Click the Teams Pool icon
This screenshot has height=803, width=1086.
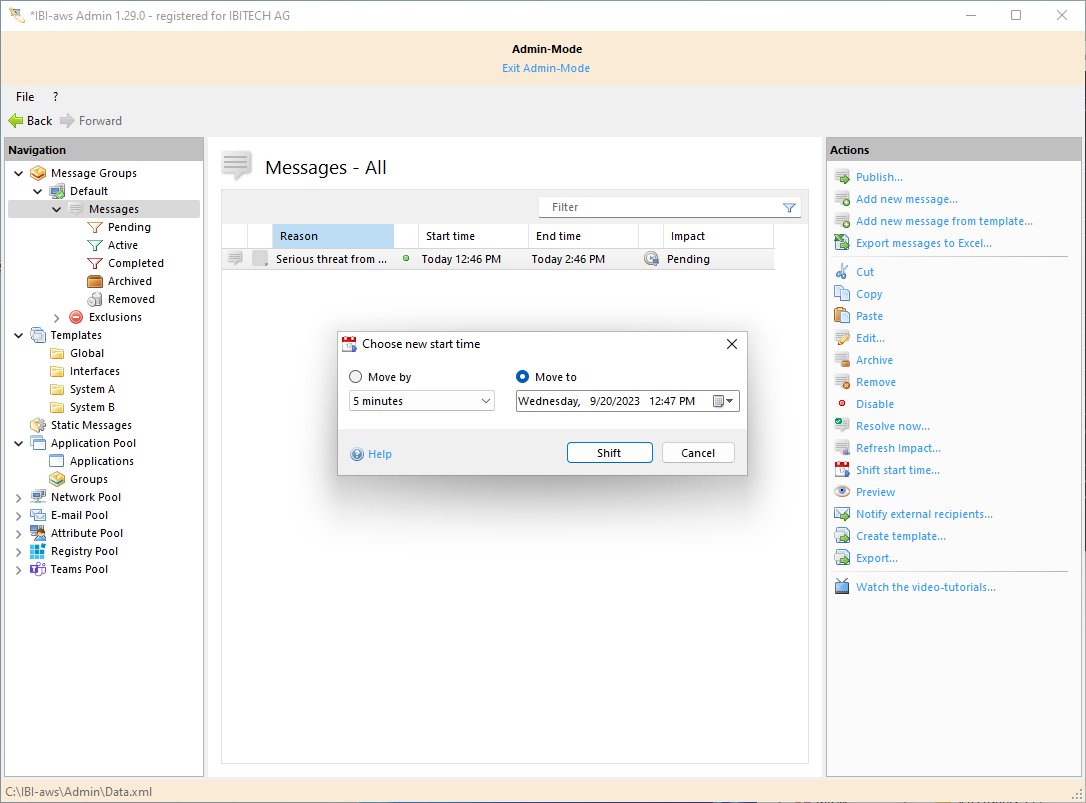[38, 569]
